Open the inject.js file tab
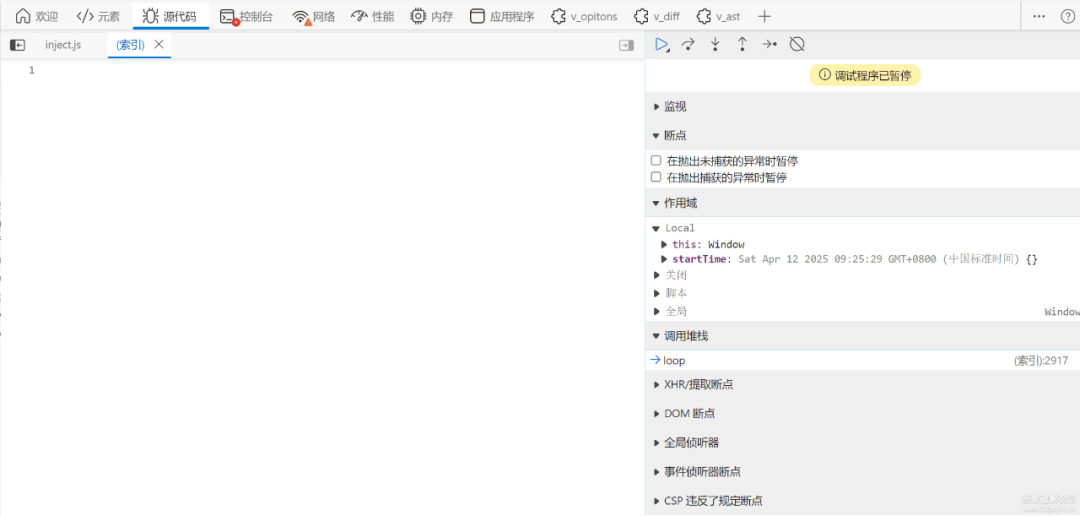Screen dimensions: 1080x516 click(63, 45)
